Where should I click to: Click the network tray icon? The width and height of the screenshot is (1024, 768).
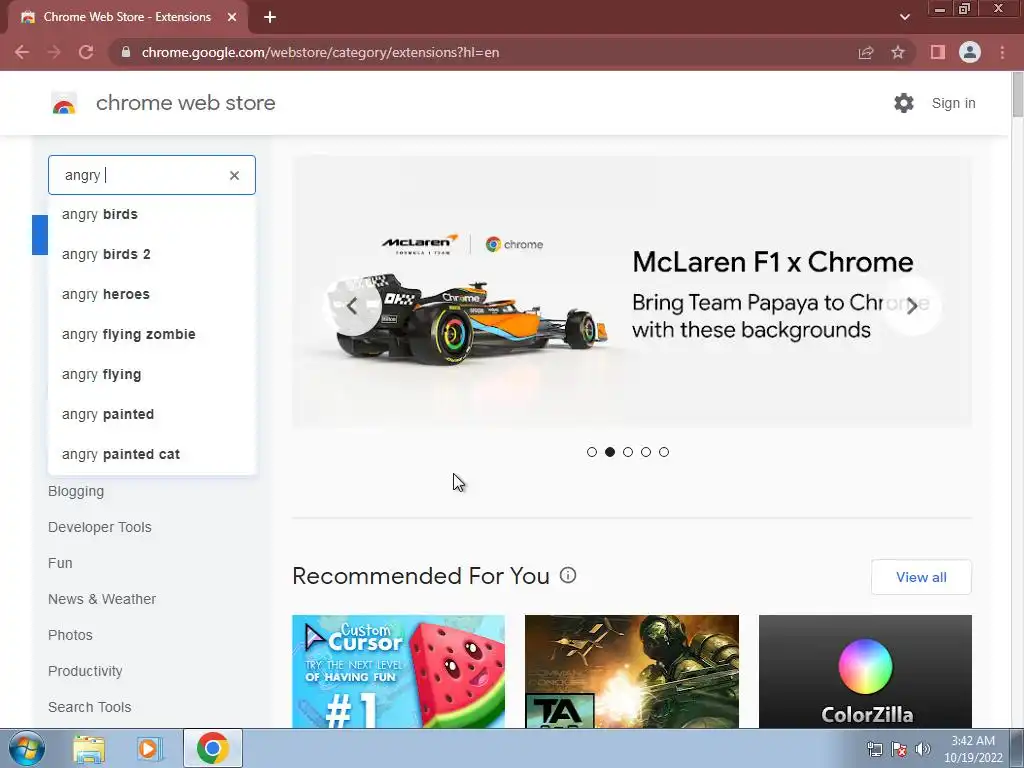[874, 749]
